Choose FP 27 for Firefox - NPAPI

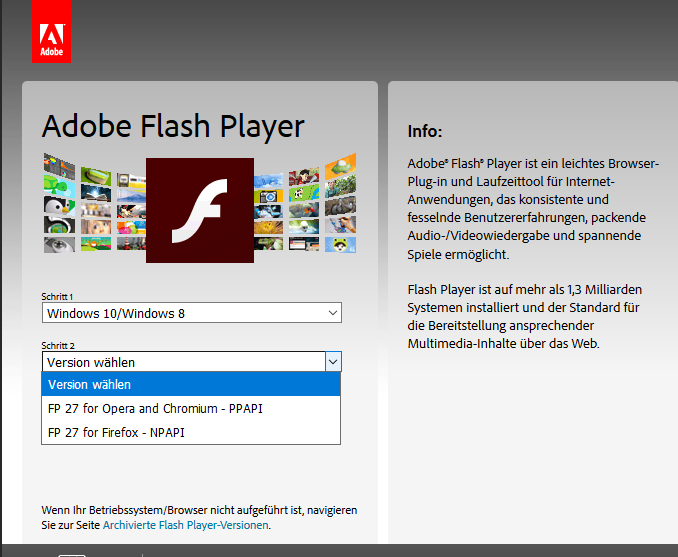191,432
